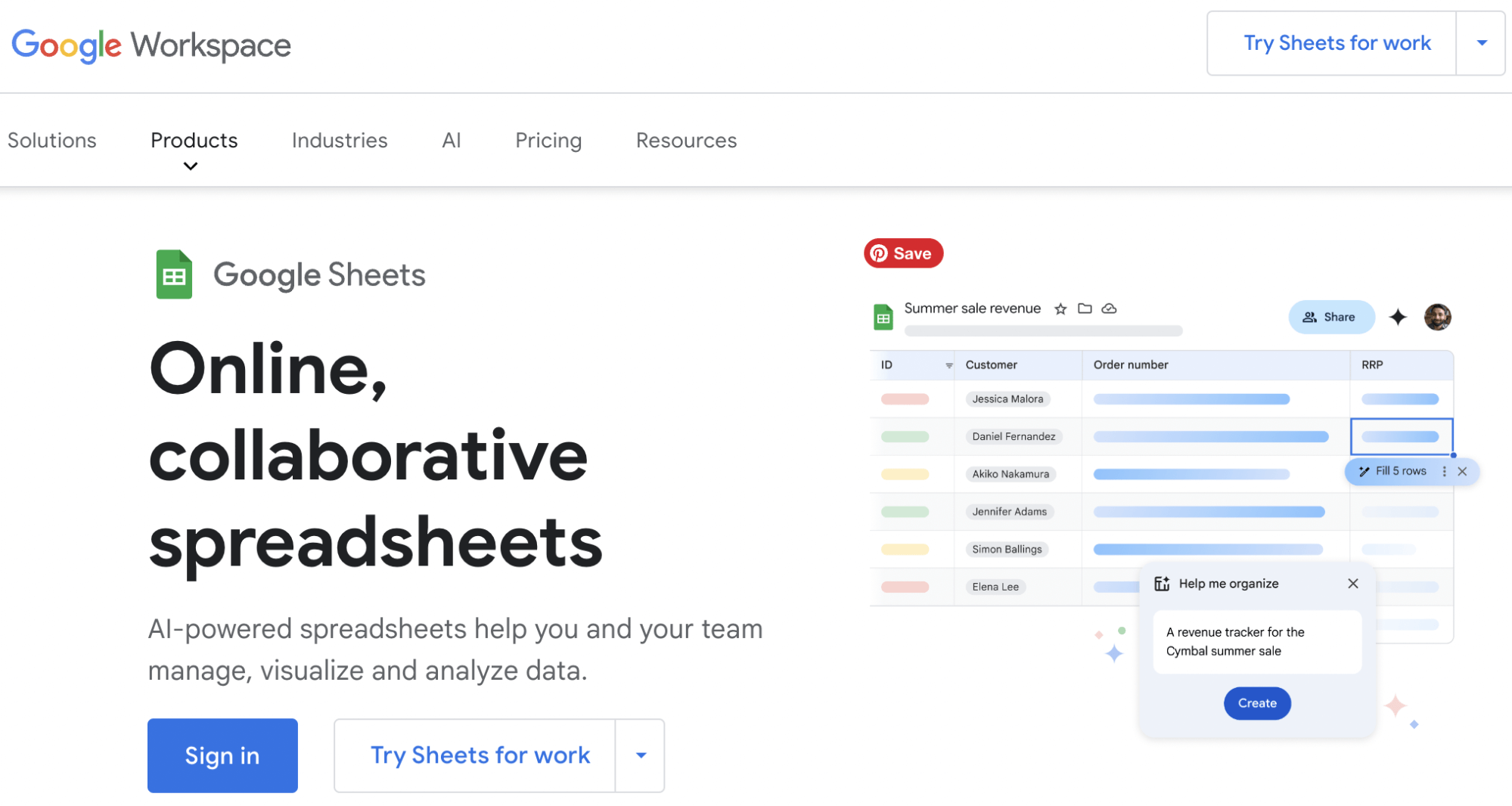1512x806 pixels.
Task: Click the Google Sheets product name text
Action: pos(319,275)
